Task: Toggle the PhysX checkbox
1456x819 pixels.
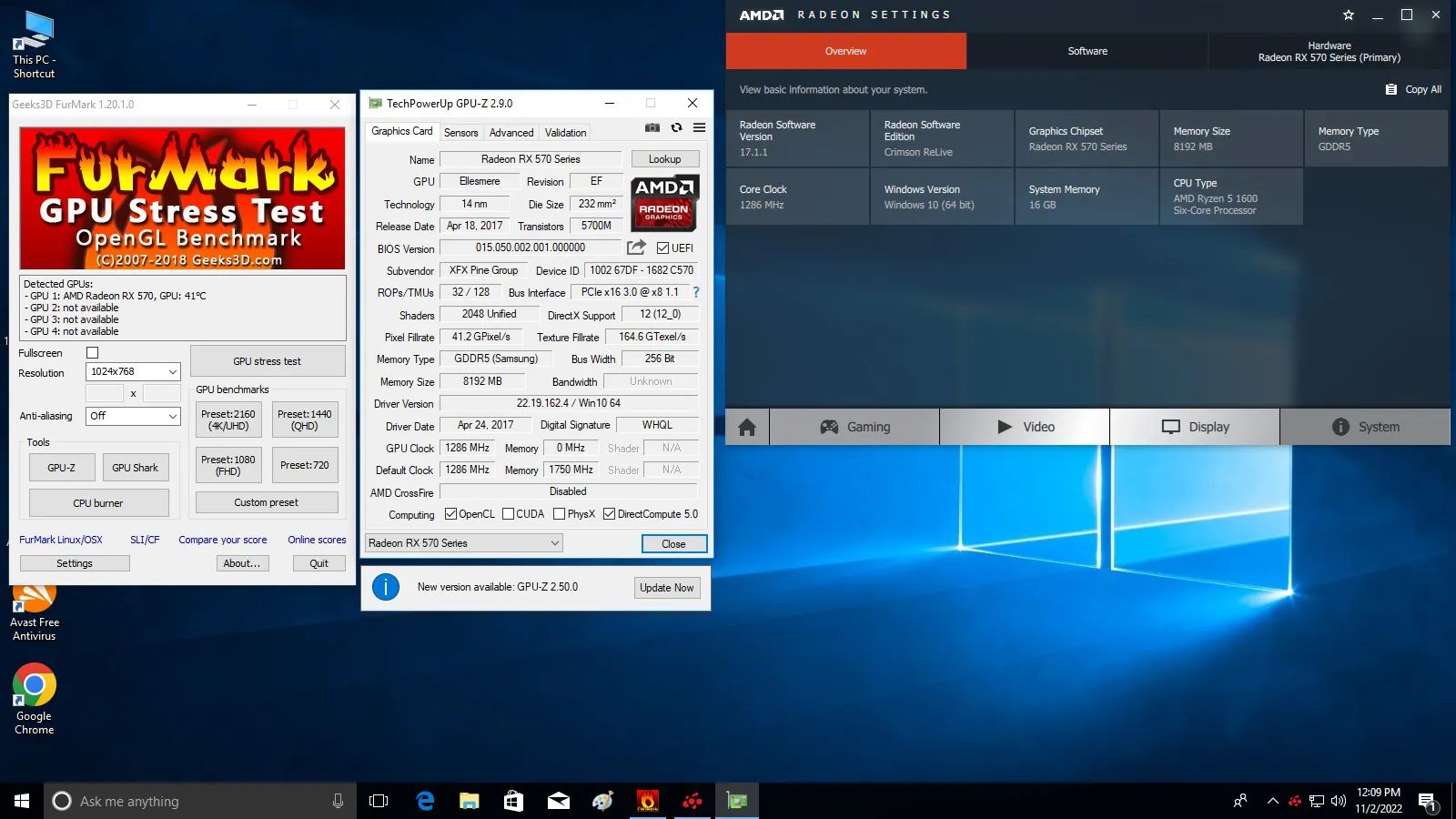Action: 559,514
